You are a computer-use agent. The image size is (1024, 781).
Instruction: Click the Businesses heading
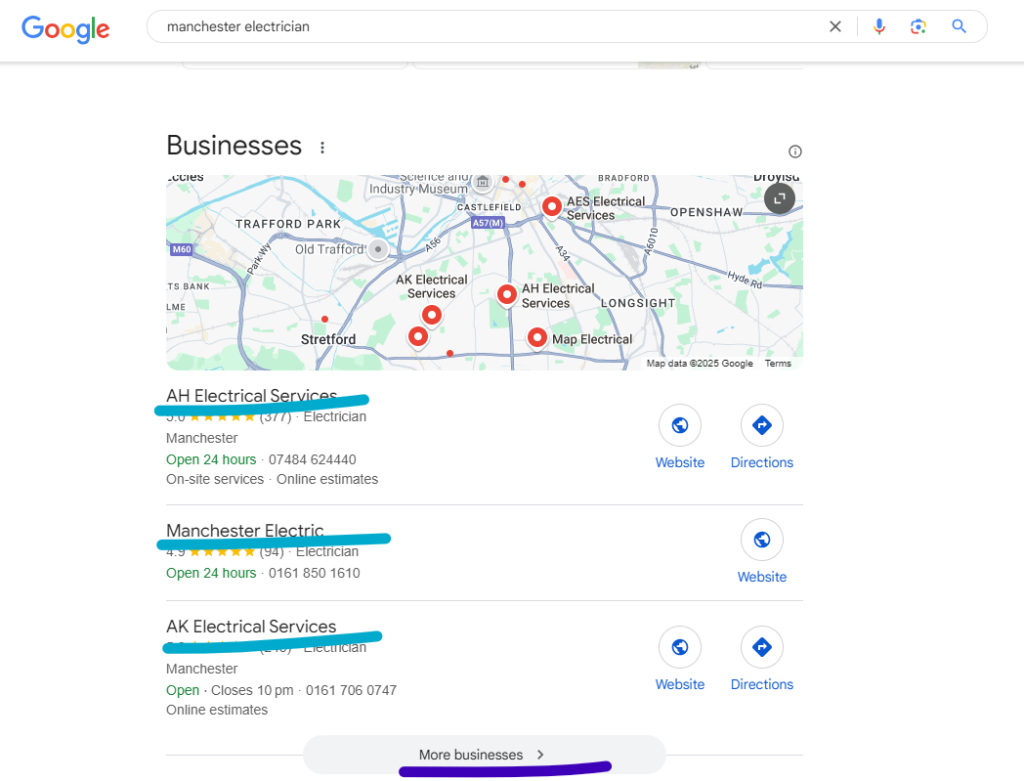[234, 146]
